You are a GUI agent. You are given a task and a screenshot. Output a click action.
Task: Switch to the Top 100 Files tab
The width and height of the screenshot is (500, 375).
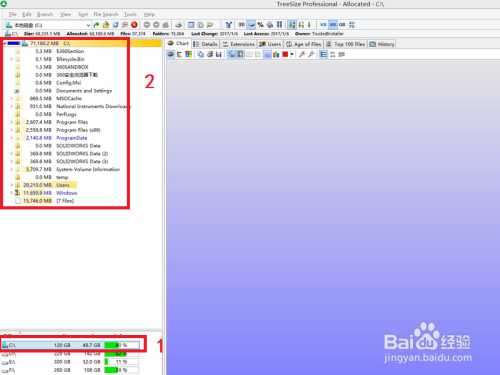pos(345,44)
